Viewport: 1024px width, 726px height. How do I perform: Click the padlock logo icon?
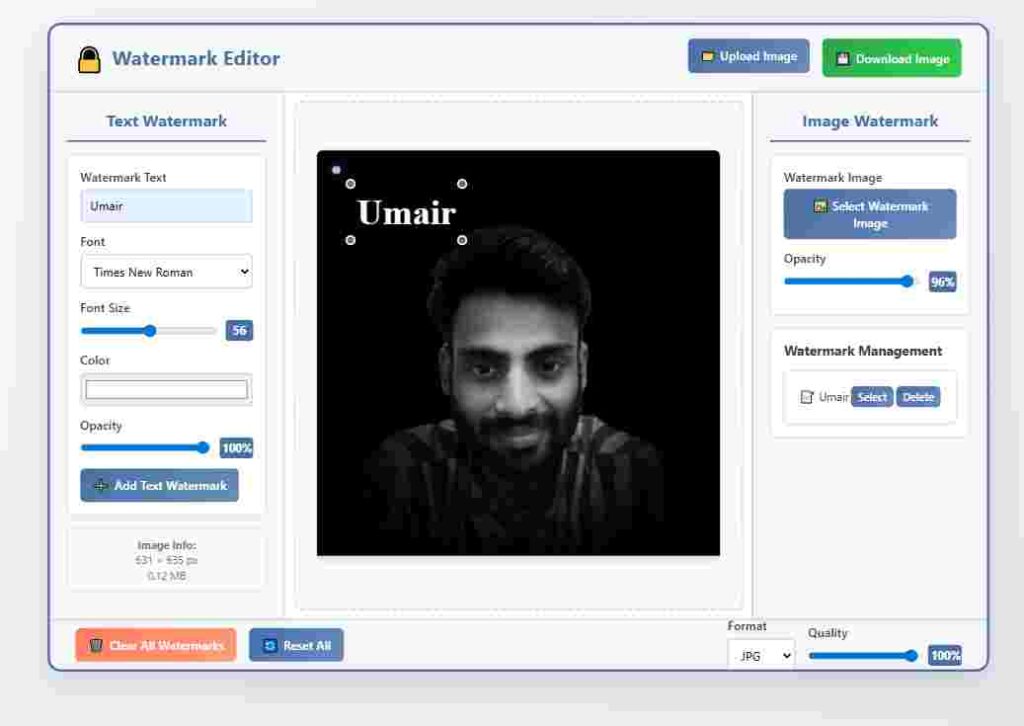click(90, 60)
